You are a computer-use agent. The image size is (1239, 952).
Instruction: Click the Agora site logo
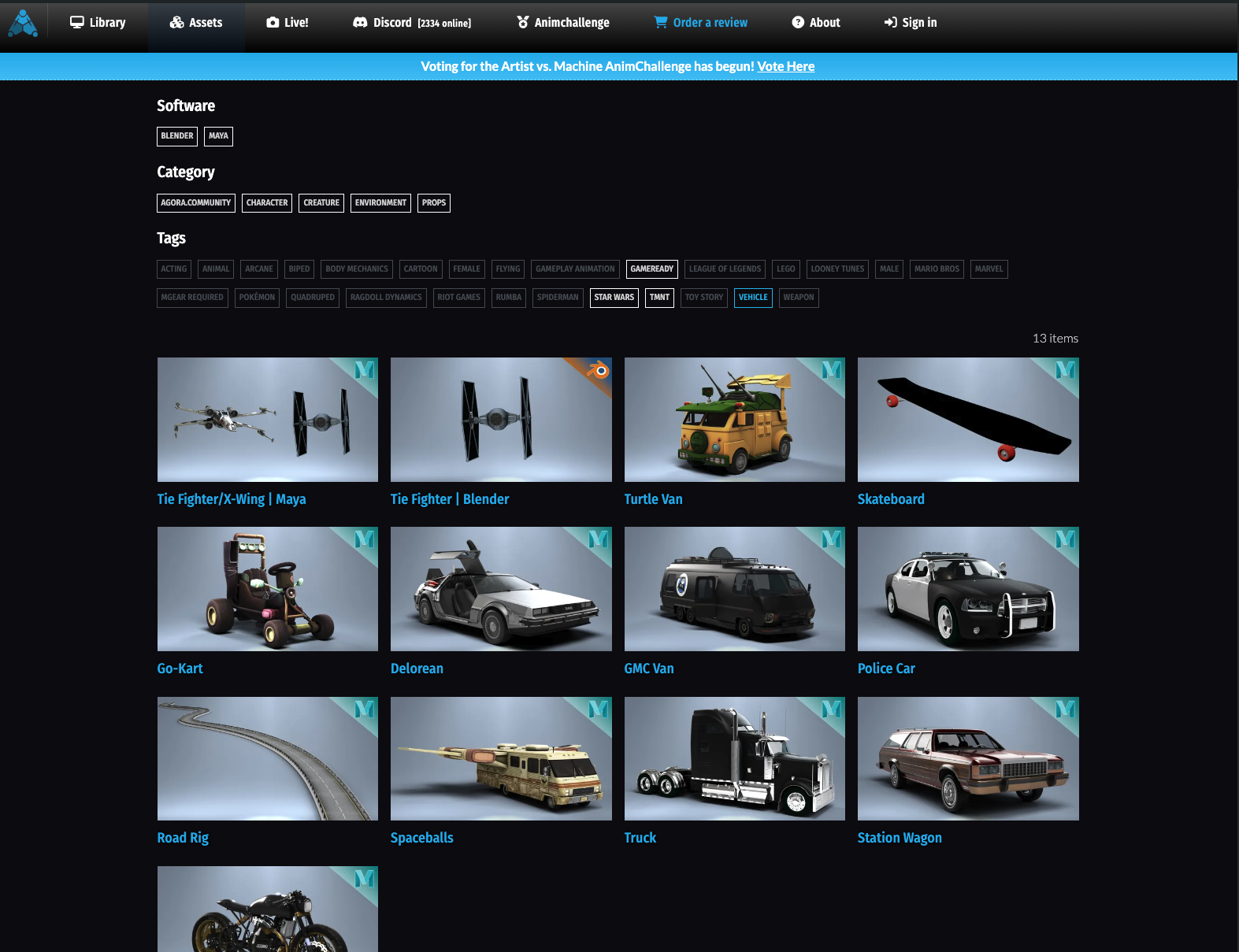(23, 23)
